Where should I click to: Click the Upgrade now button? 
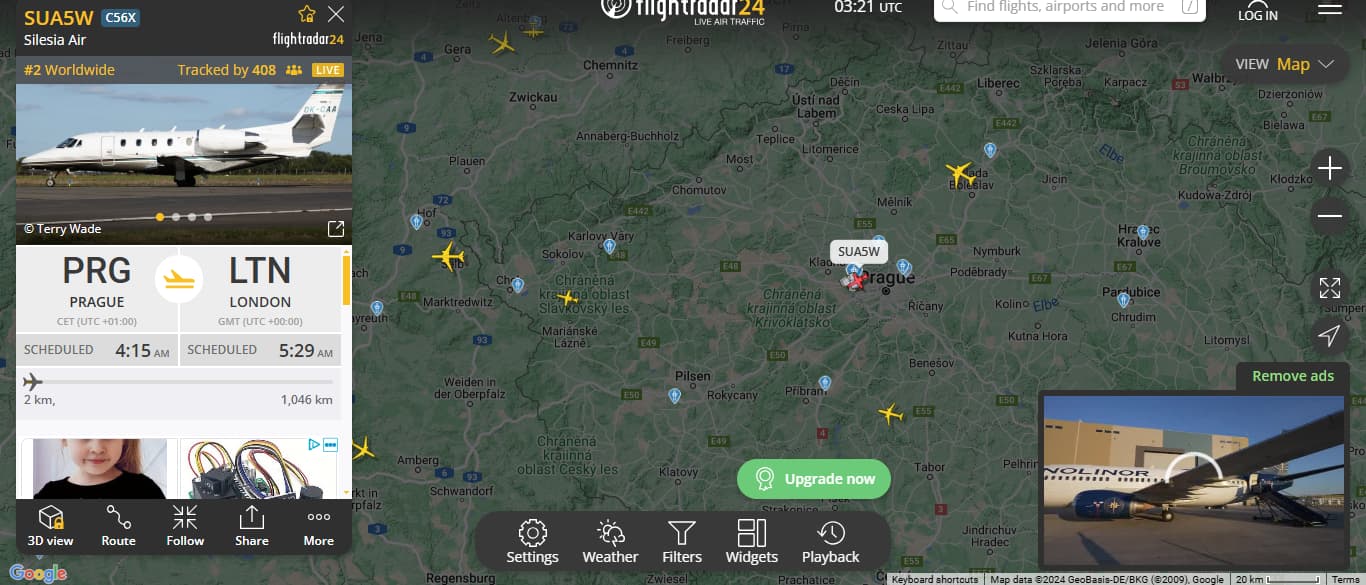click(814, 479)
